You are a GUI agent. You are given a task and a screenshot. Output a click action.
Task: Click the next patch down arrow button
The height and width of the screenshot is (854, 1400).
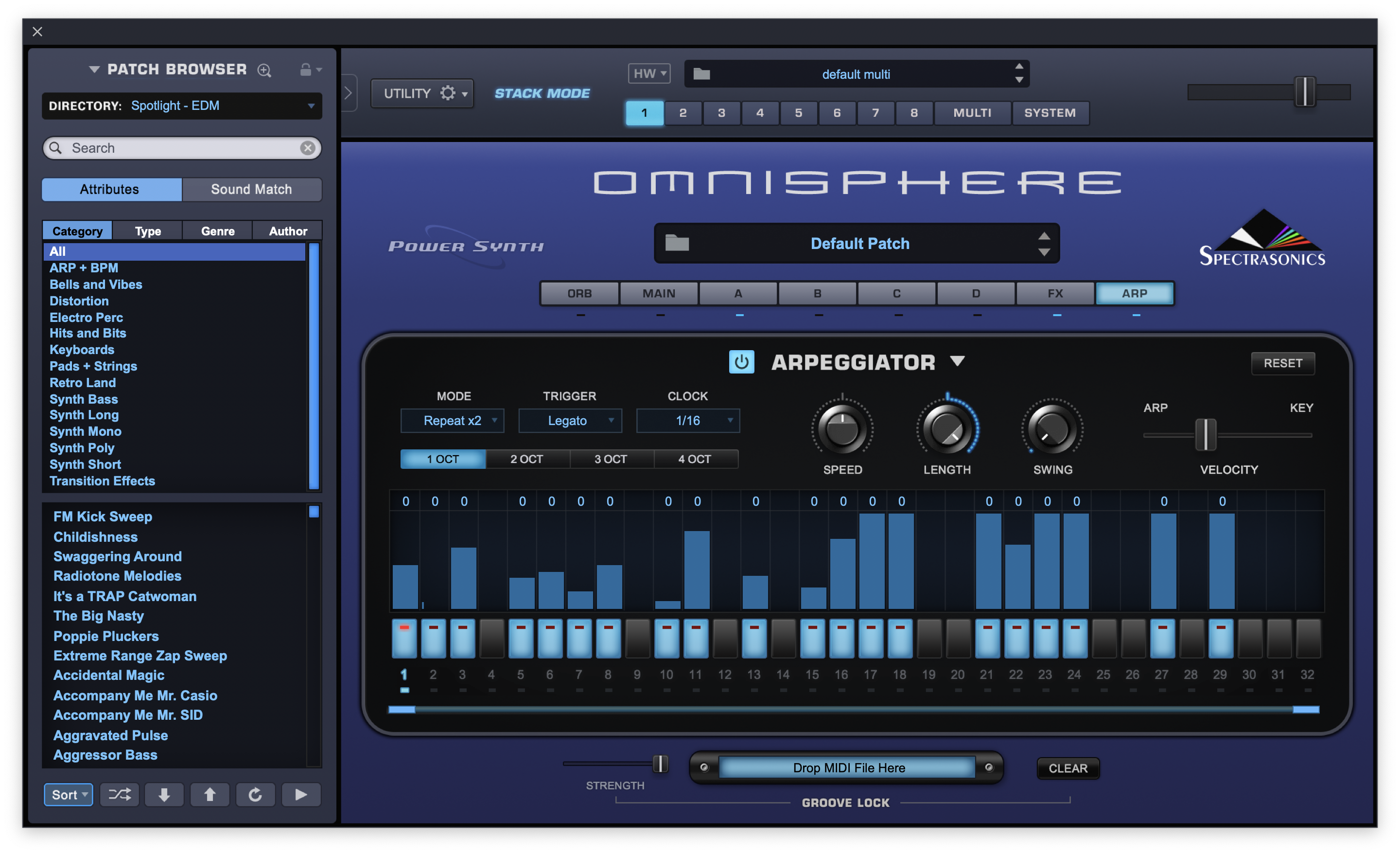point(164,794)
